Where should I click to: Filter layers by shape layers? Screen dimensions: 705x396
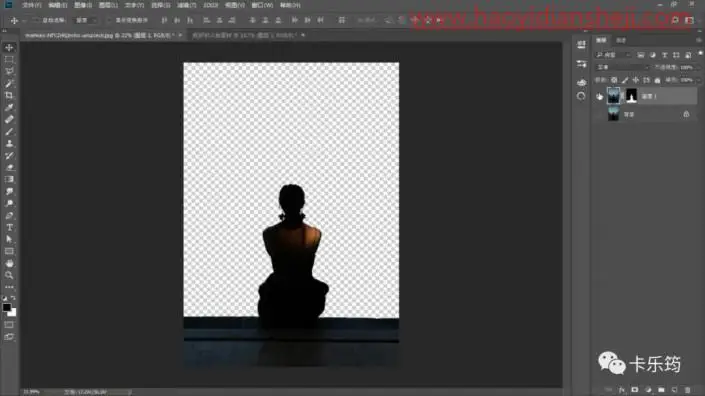(676, 55)
